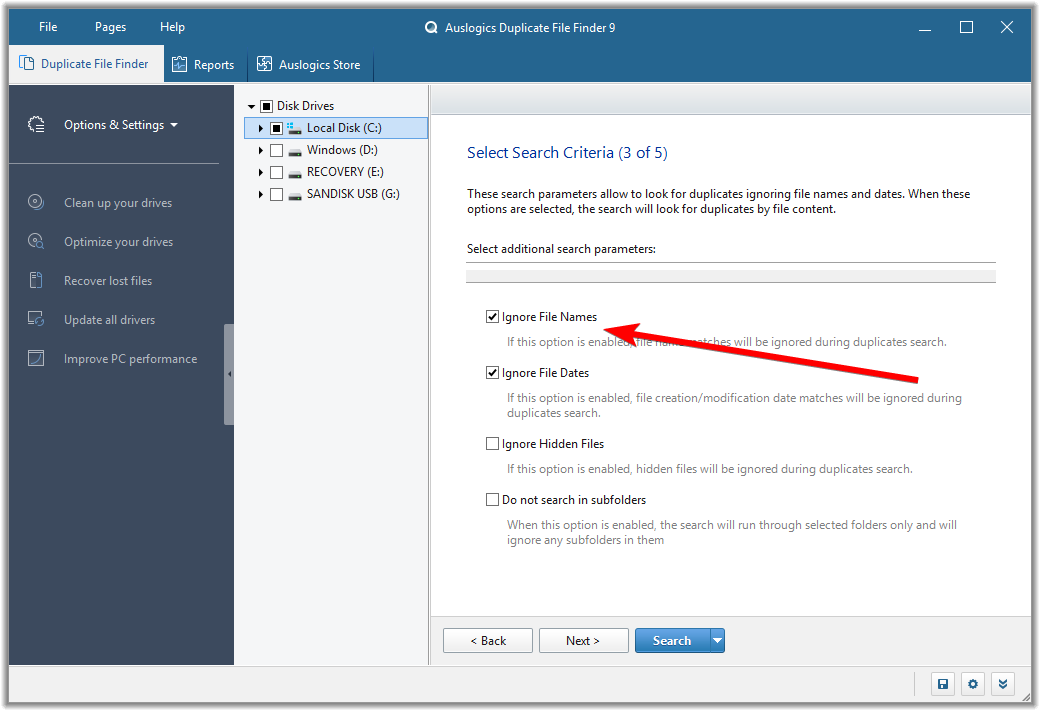Click the Auslogics Store puzzle icon

coord(264,64)
